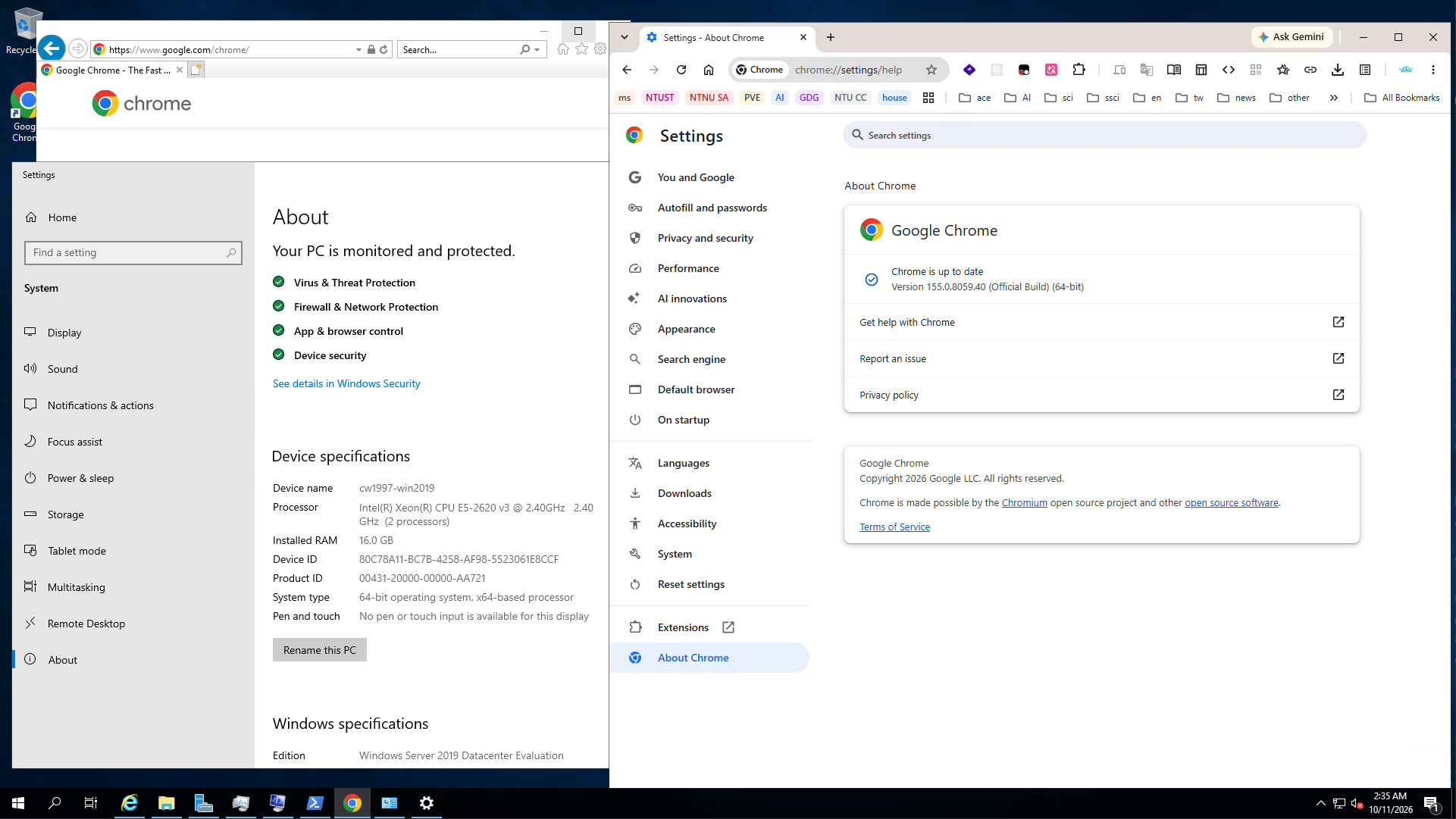Click the link chain icon in Chrome toolbar
Viewport: 1456px width, 819px height.
coord(1310,70)
